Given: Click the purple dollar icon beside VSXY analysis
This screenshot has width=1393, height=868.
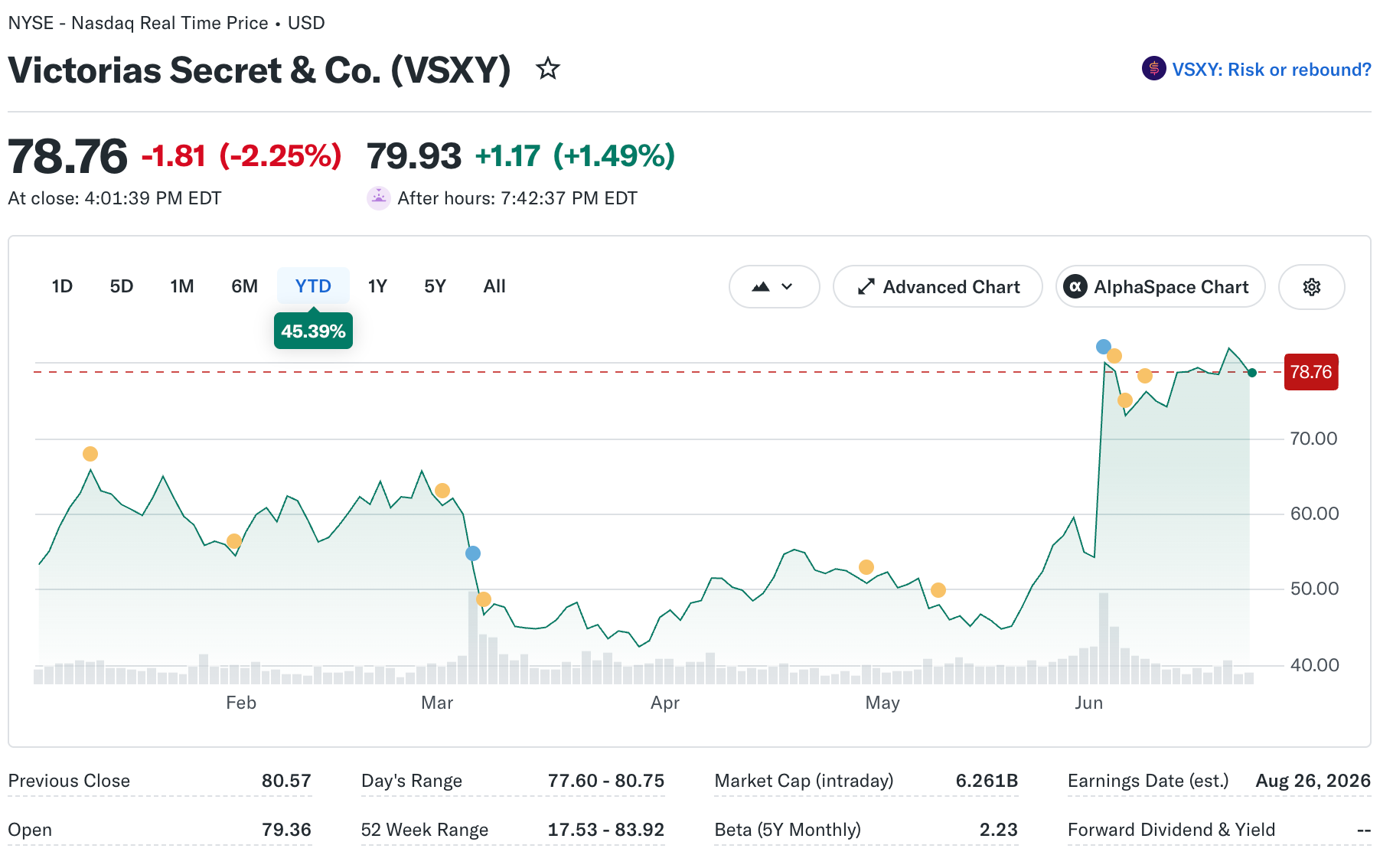Looking at the screenshot, I should click(1154, 69).
